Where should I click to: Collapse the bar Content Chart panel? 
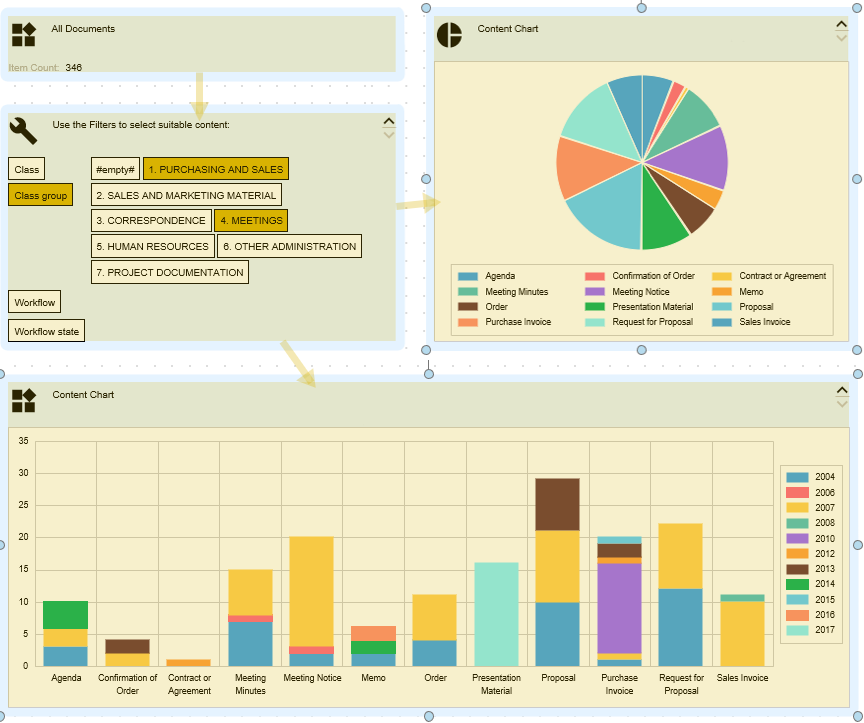(841, 391)
